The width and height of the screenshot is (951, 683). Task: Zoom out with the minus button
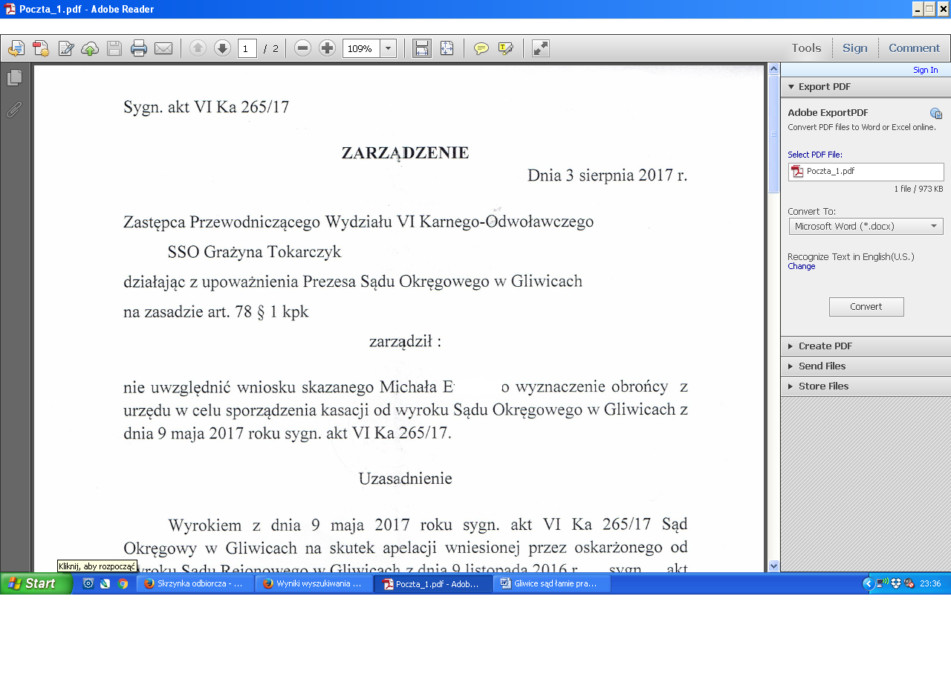pyautogui.click(x=302, y=48)
